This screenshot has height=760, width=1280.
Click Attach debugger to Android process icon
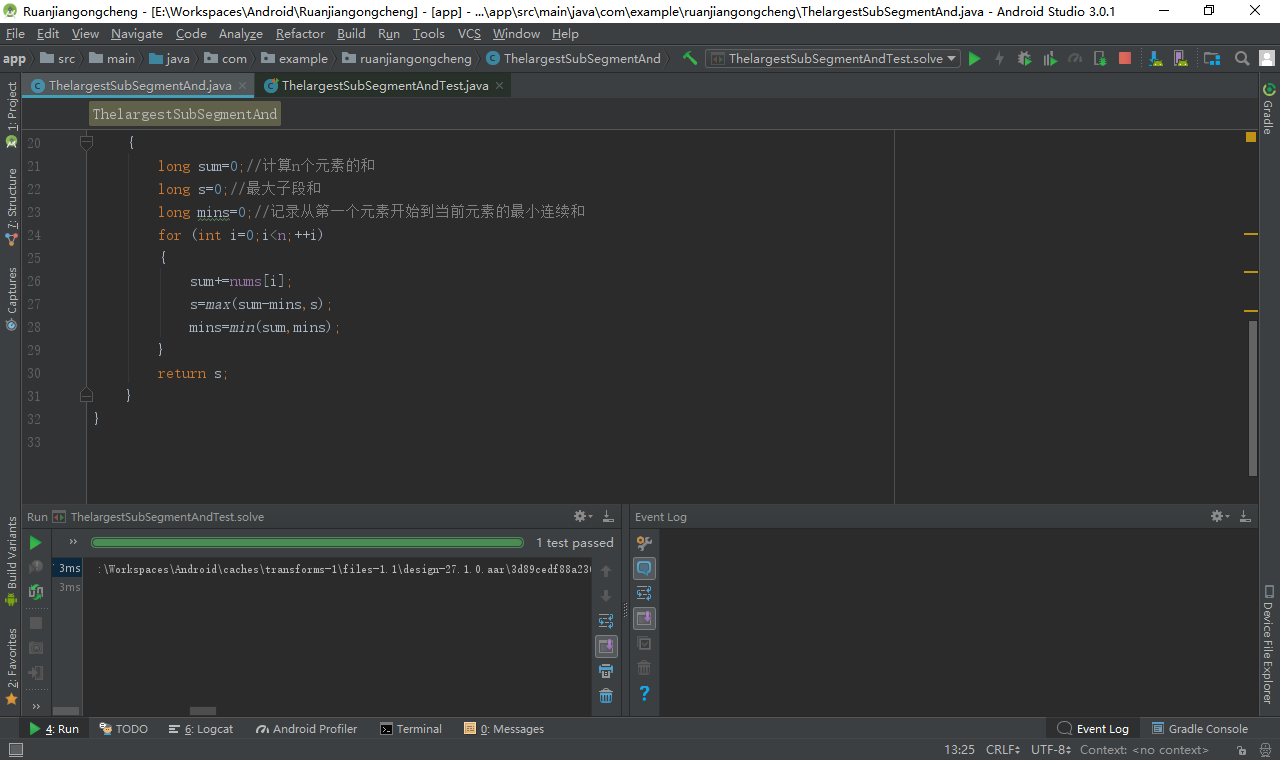click(x=1100, y=59)
